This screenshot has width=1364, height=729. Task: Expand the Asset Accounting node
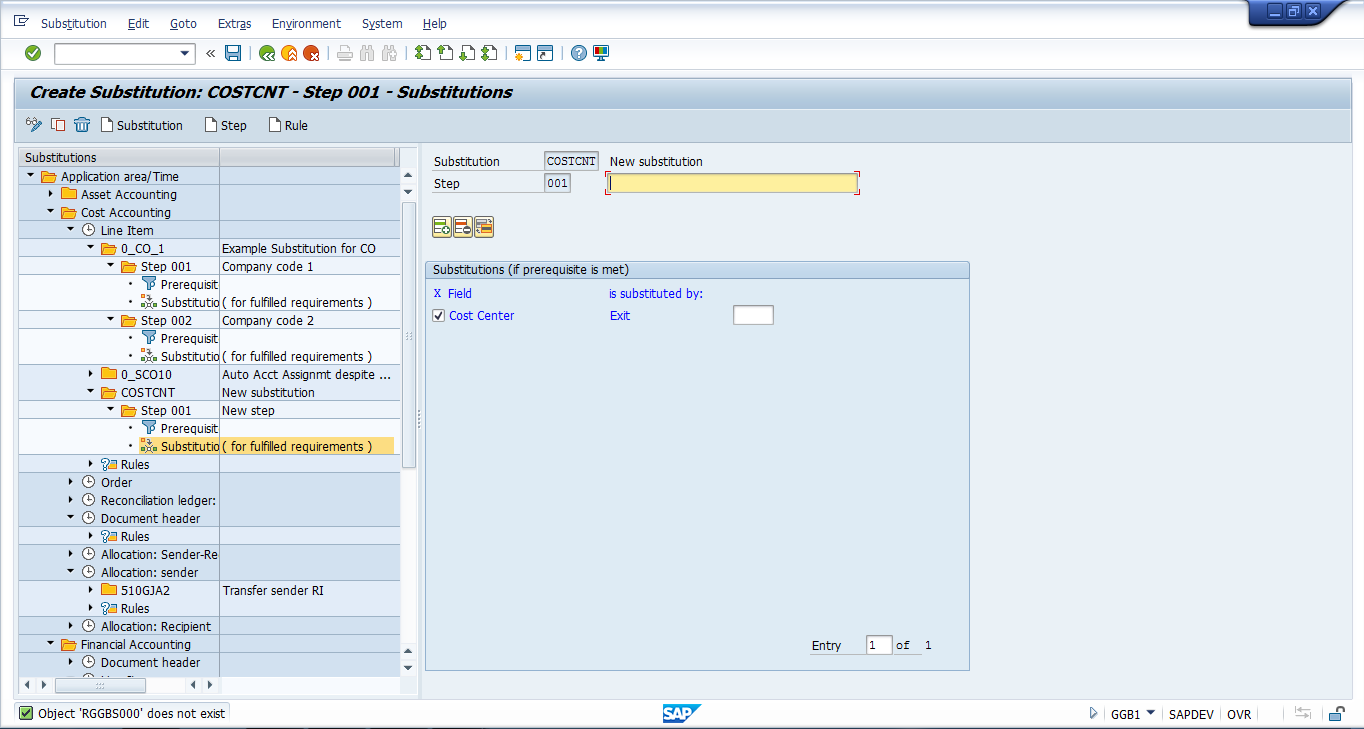click(x=51, y=194)
